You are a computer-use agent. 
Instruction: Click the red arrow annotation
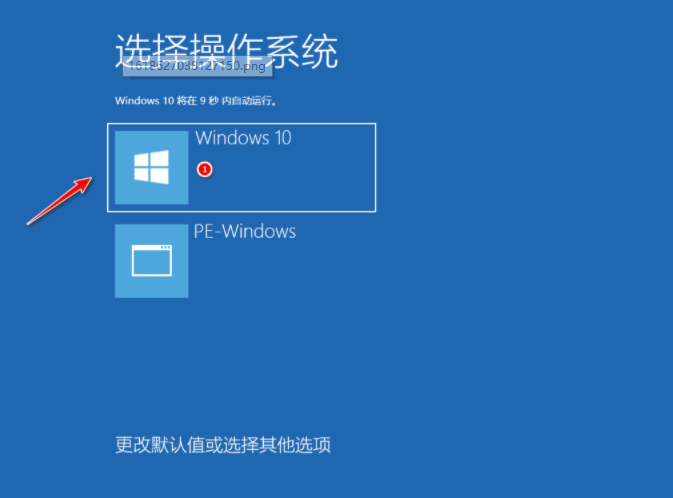click(x=59, y=200)
